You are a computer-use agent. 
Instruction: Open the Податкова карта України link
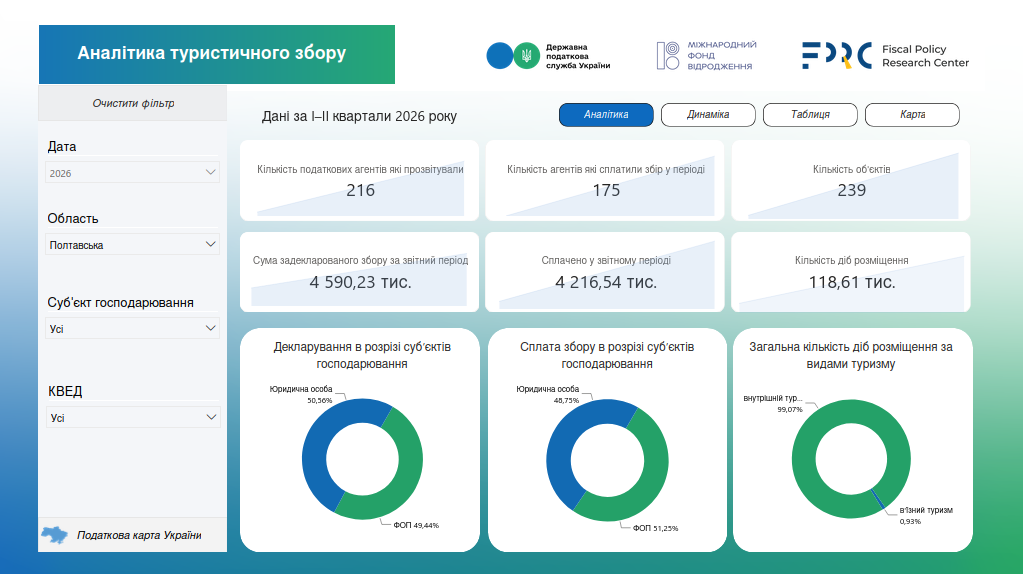[x=139, y=536]
